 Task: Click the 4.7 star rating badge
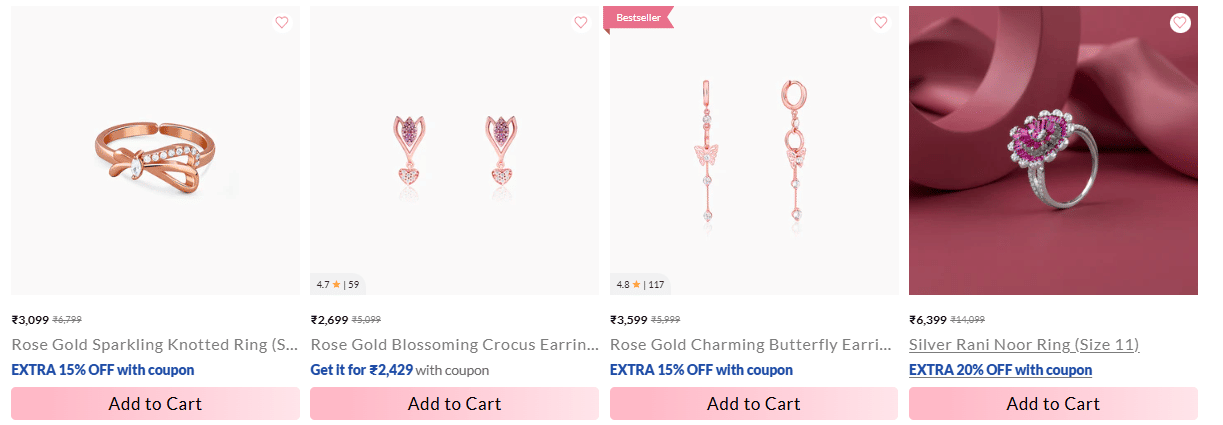338,284
